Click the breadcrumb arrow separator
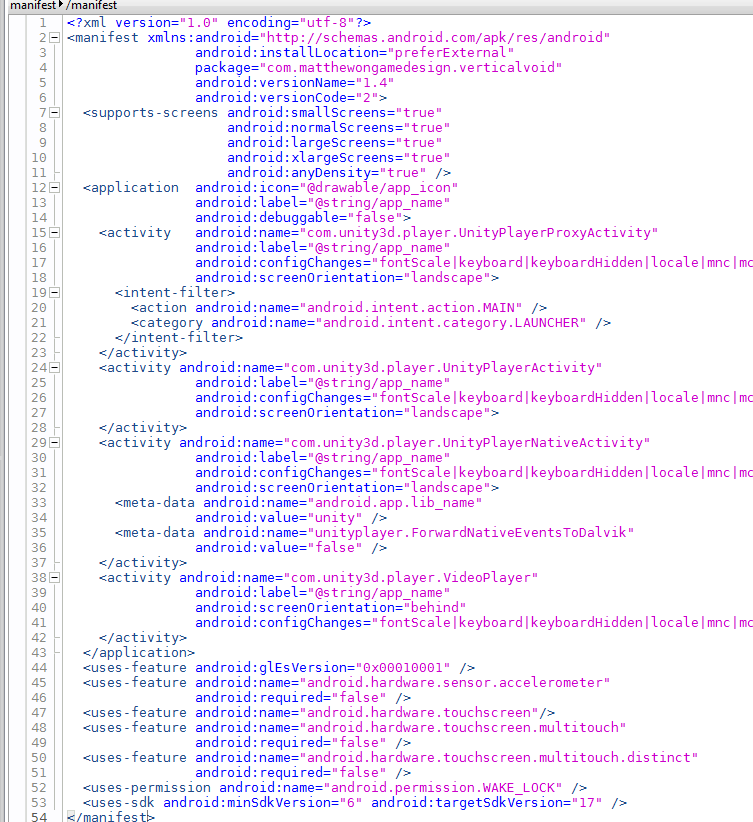 [x=61, y=6]
